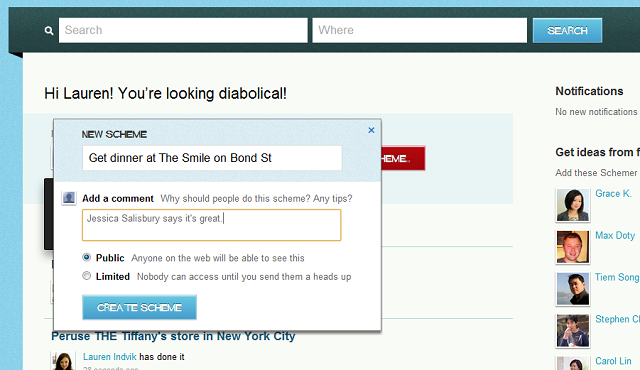Click Max Doty's profile photo
The width and height of the screenshot is (640, 370).
(x=573, y=247)
